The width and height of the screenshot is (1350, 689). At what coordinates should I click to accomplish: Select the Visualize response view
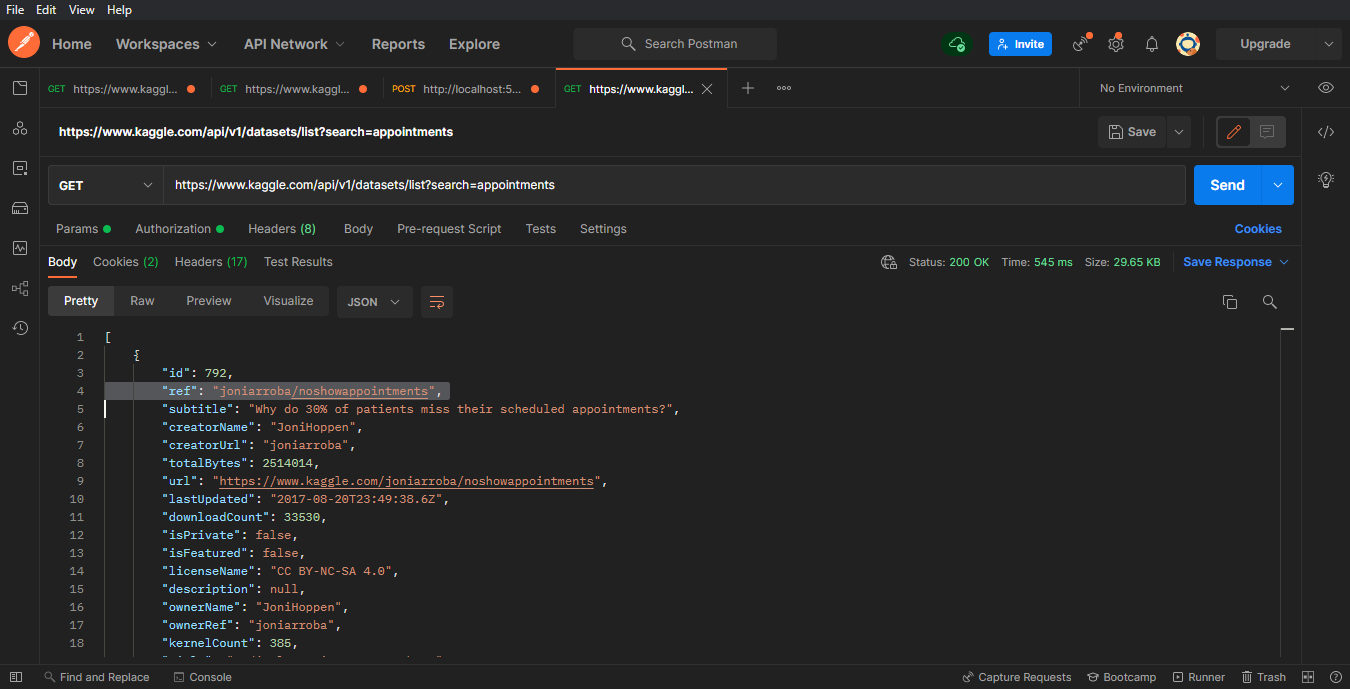(x=288, y=301)
